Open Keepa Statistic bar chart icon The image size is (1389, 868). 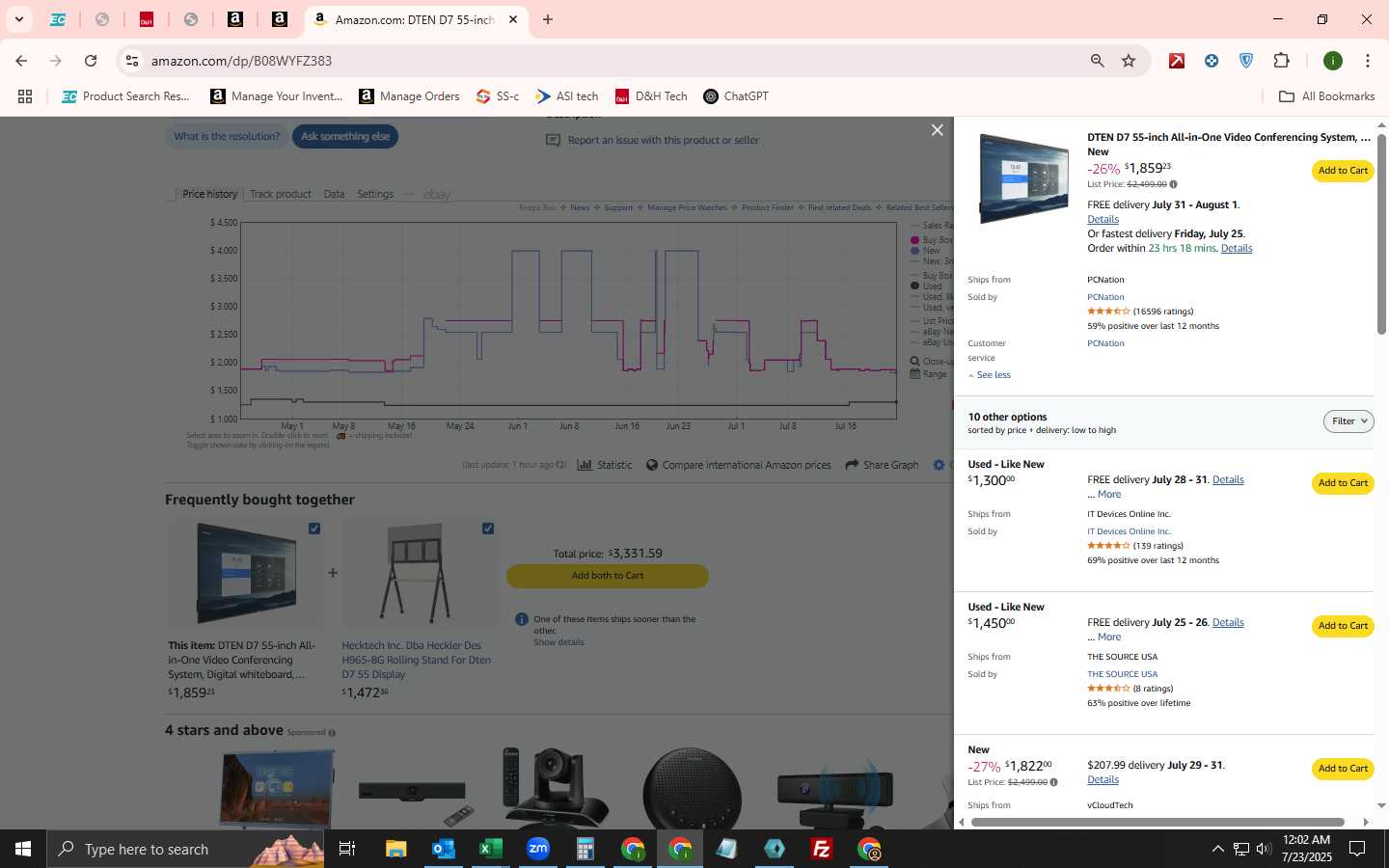pos(585,465)
